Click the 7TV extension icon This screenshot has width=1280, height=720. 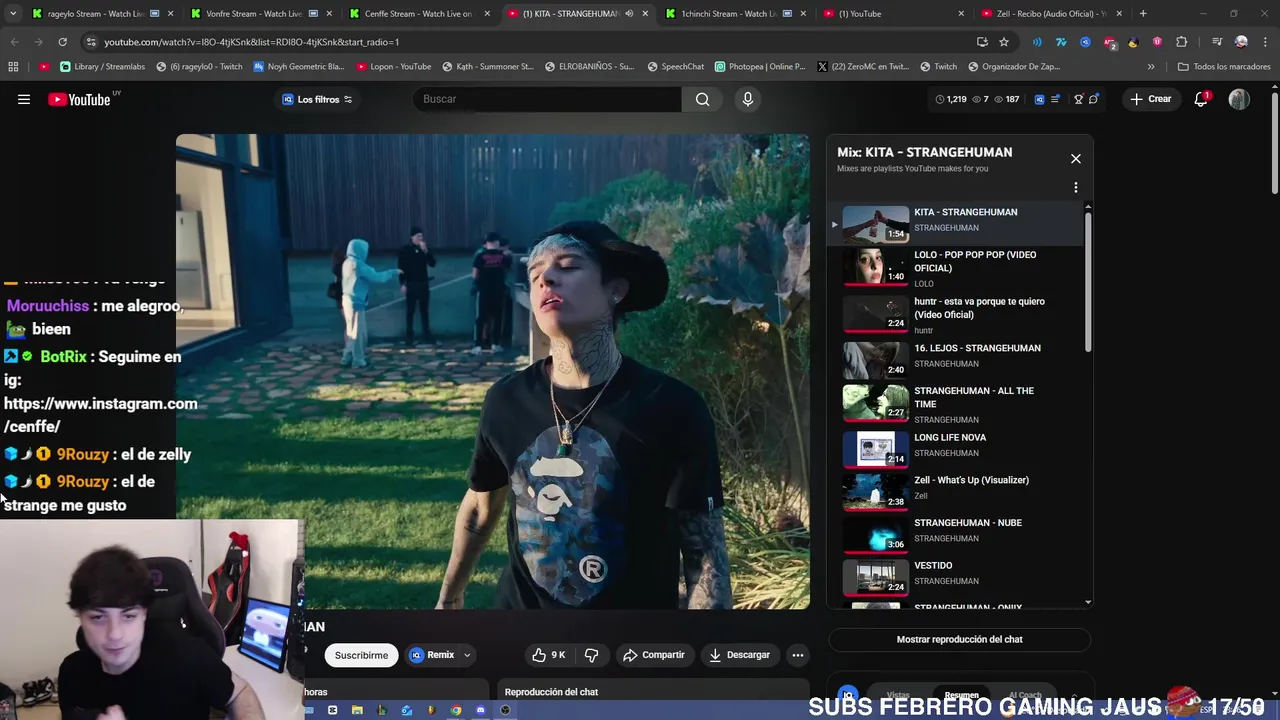click(1061, 42)
